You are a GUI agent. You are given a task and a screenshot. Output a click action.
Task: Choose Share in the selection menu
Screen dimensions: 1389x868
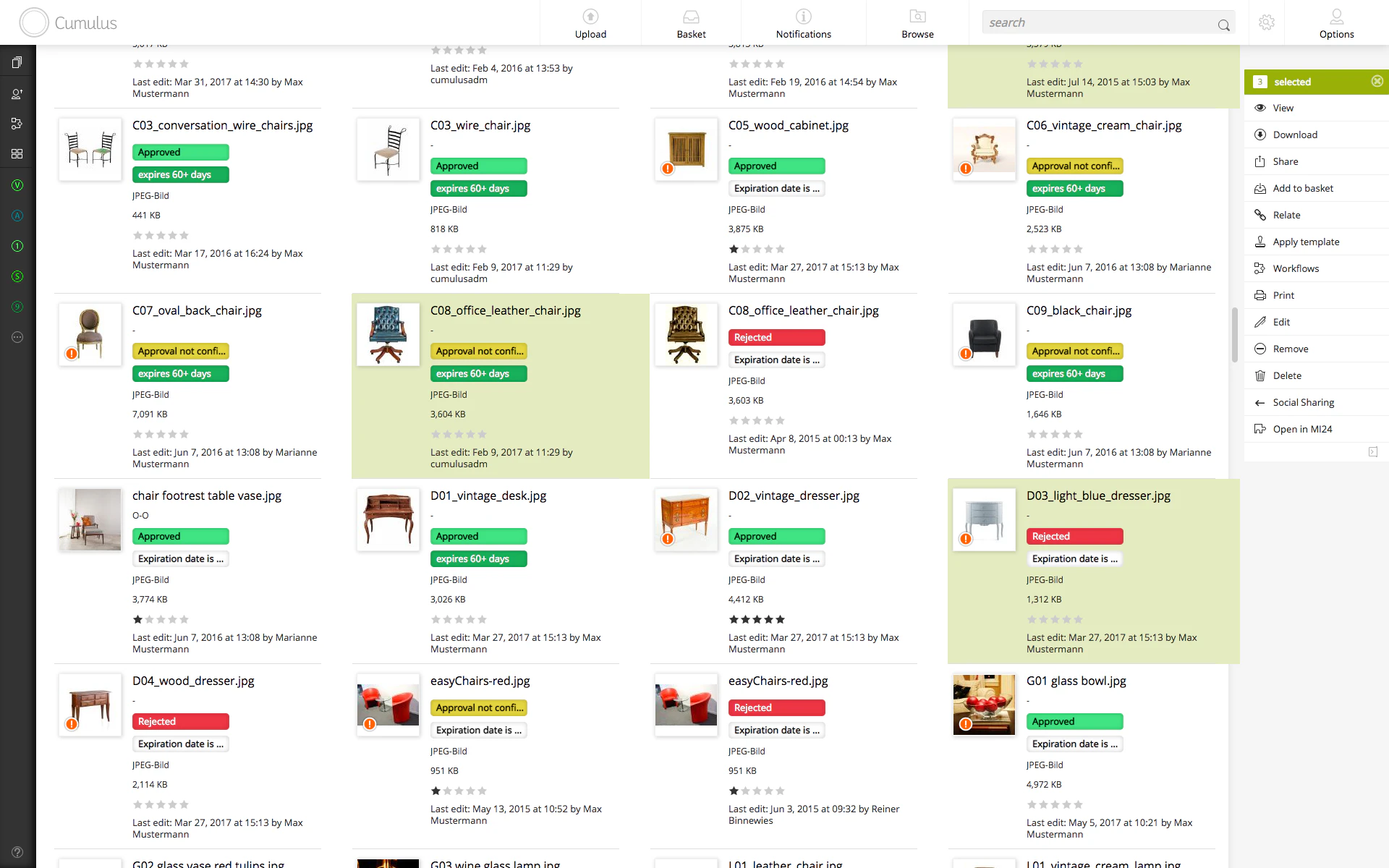[x=1317, y=161]
